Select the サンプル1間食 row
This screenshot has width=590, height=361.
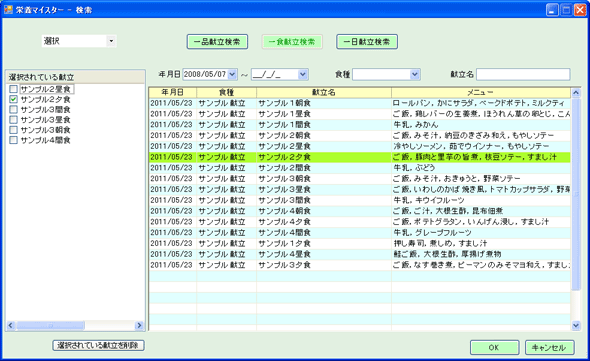(x=360, y=125)
